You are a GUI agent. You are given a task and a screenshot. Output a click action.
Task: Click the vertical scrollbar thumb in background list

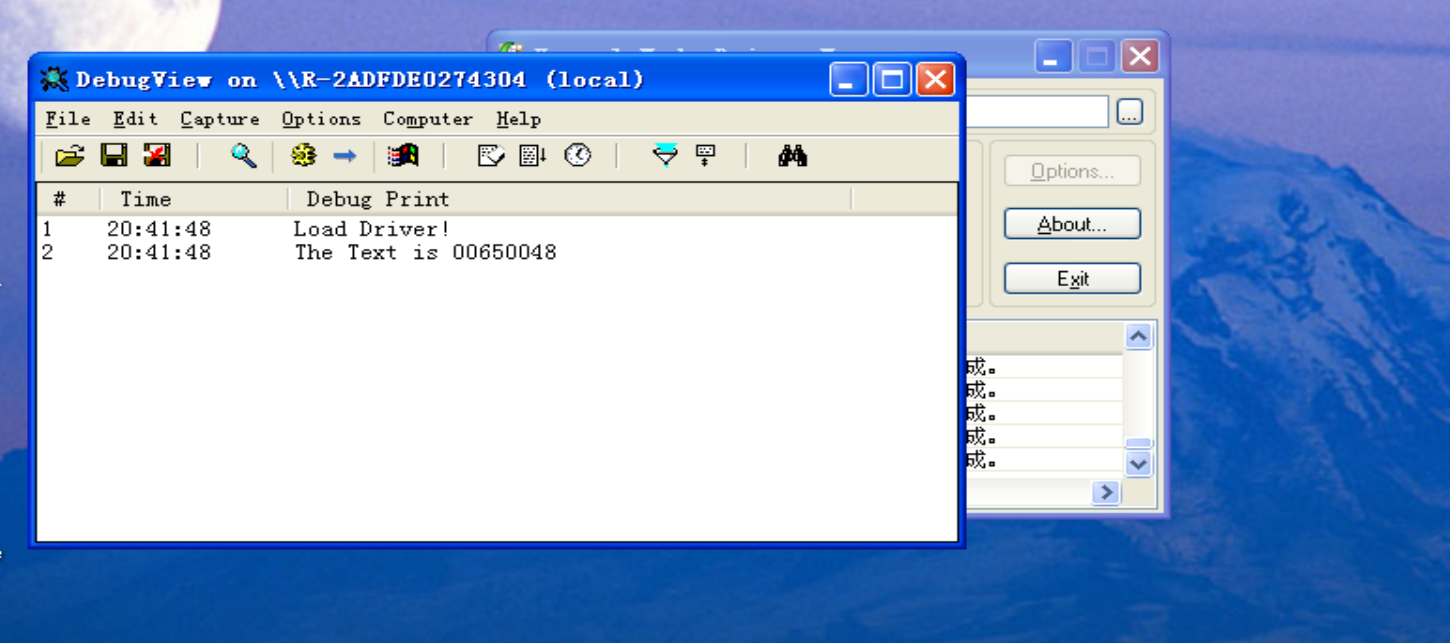pyautogui.click(x=1138, y=444)
